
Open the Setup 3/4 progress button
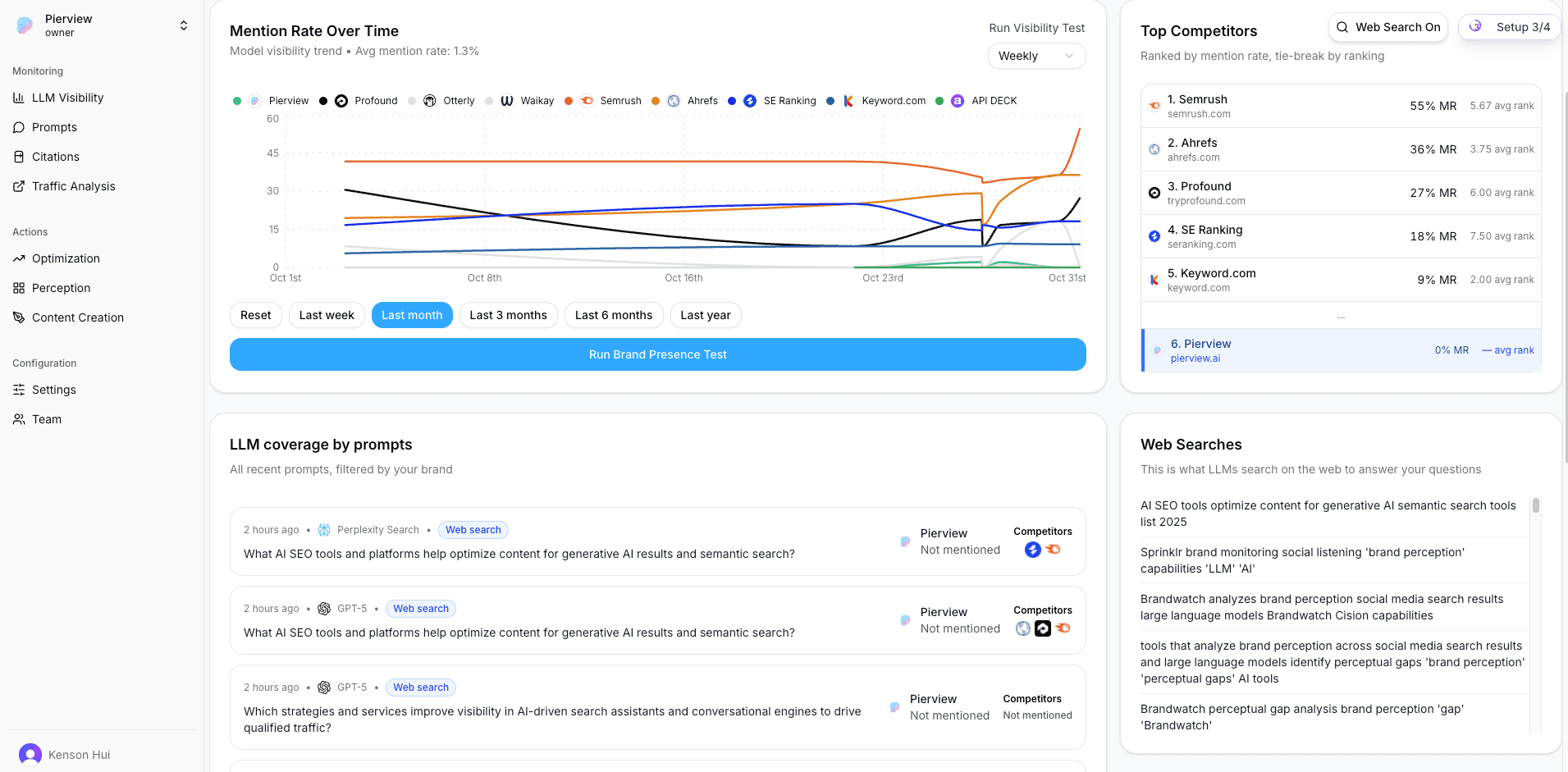click(1510, 27)
